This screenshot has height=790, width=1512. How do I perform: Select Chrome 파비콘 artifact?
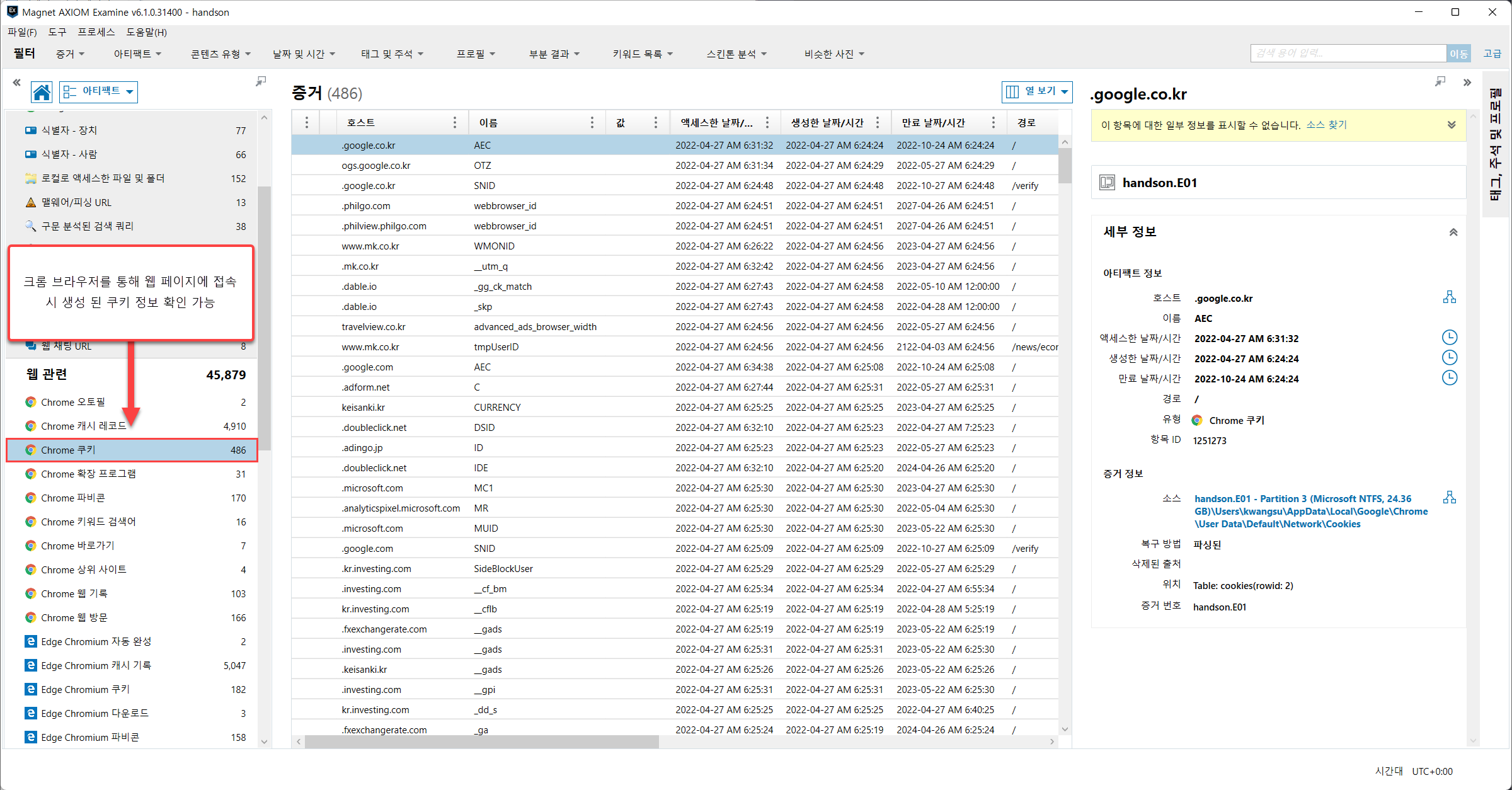[132, 498]
